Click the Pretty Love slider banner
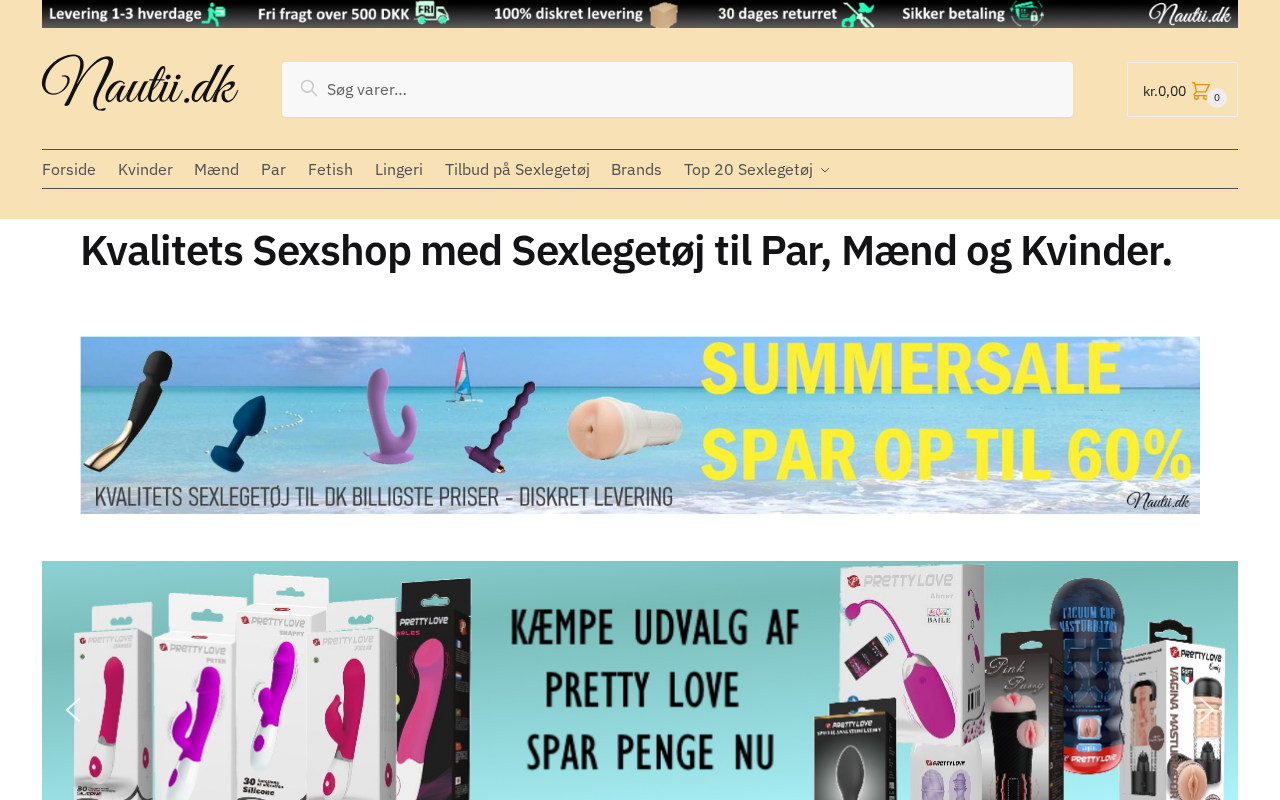The image size is (1280, 800). coord(640,681)
